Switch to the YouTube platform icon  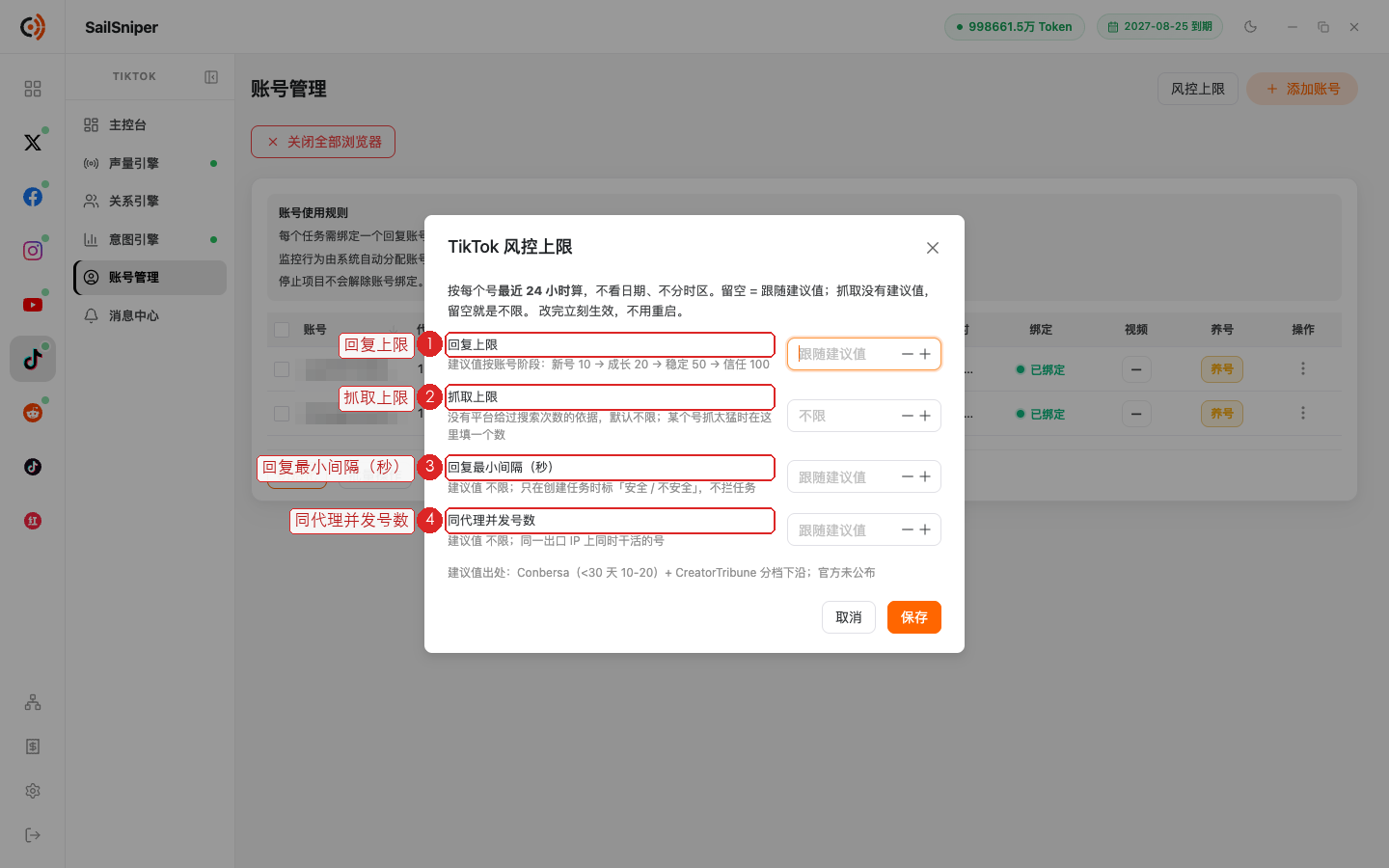(x=33, y=305)
